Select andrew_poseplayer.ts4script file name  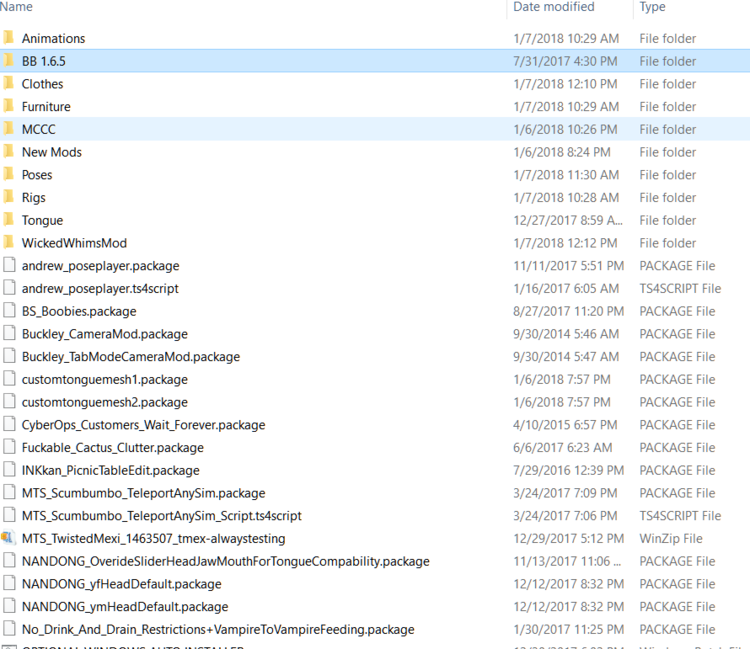100,289
